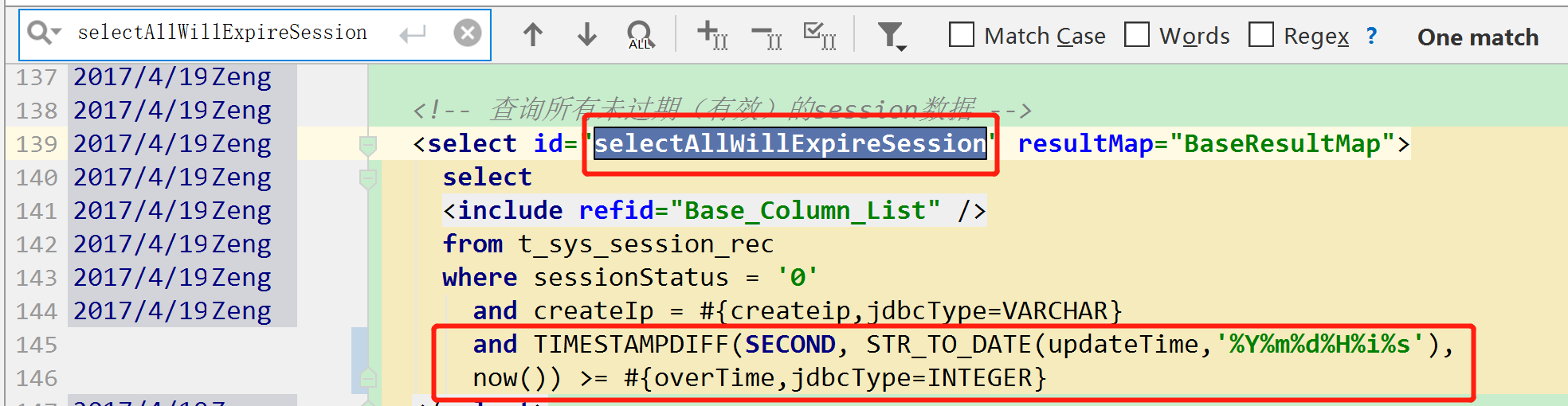Insert new line in search field
1568x406 pixels.
[x=413, y=34]
